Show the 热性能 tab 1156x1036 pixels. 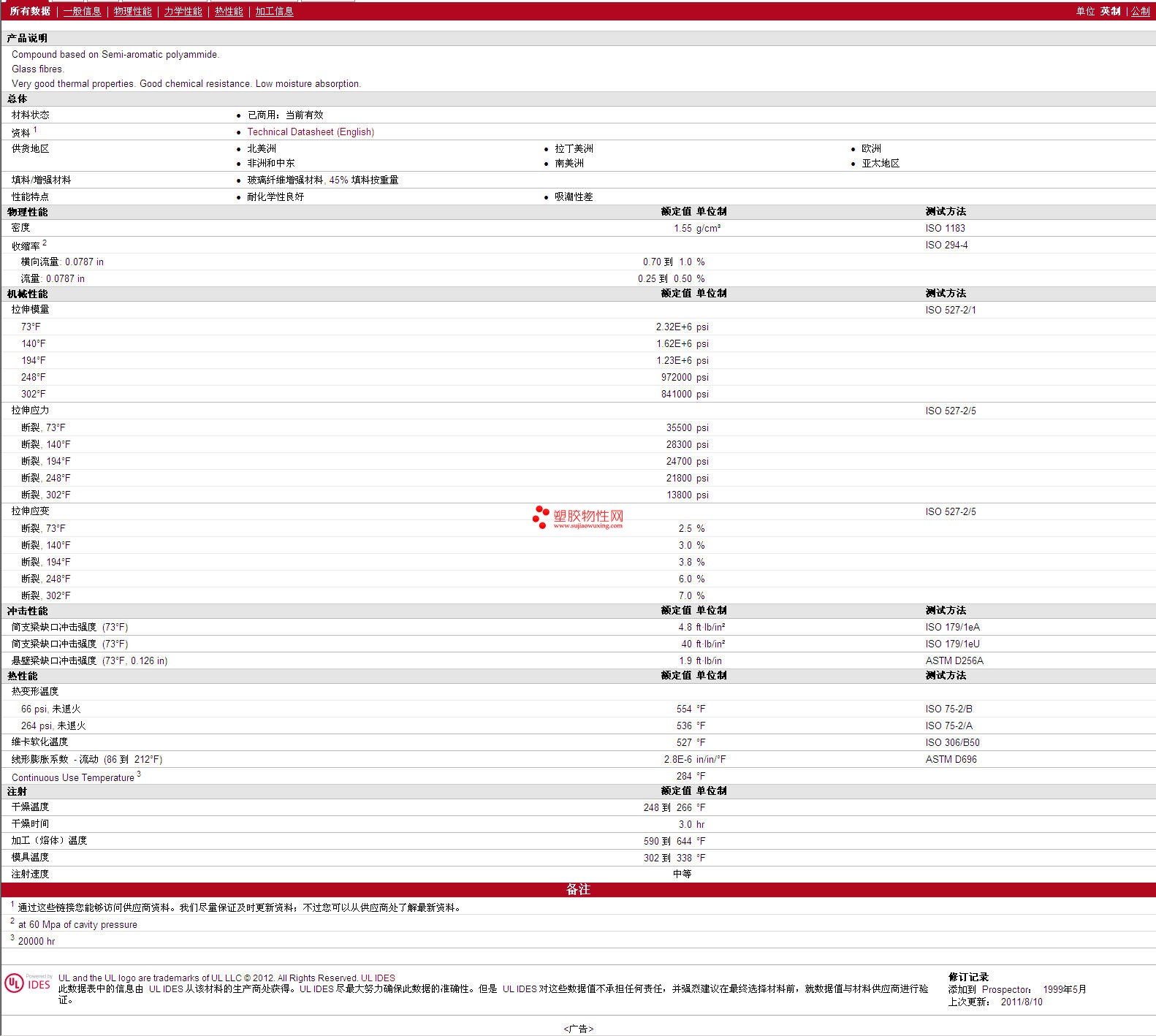(229, 11)
